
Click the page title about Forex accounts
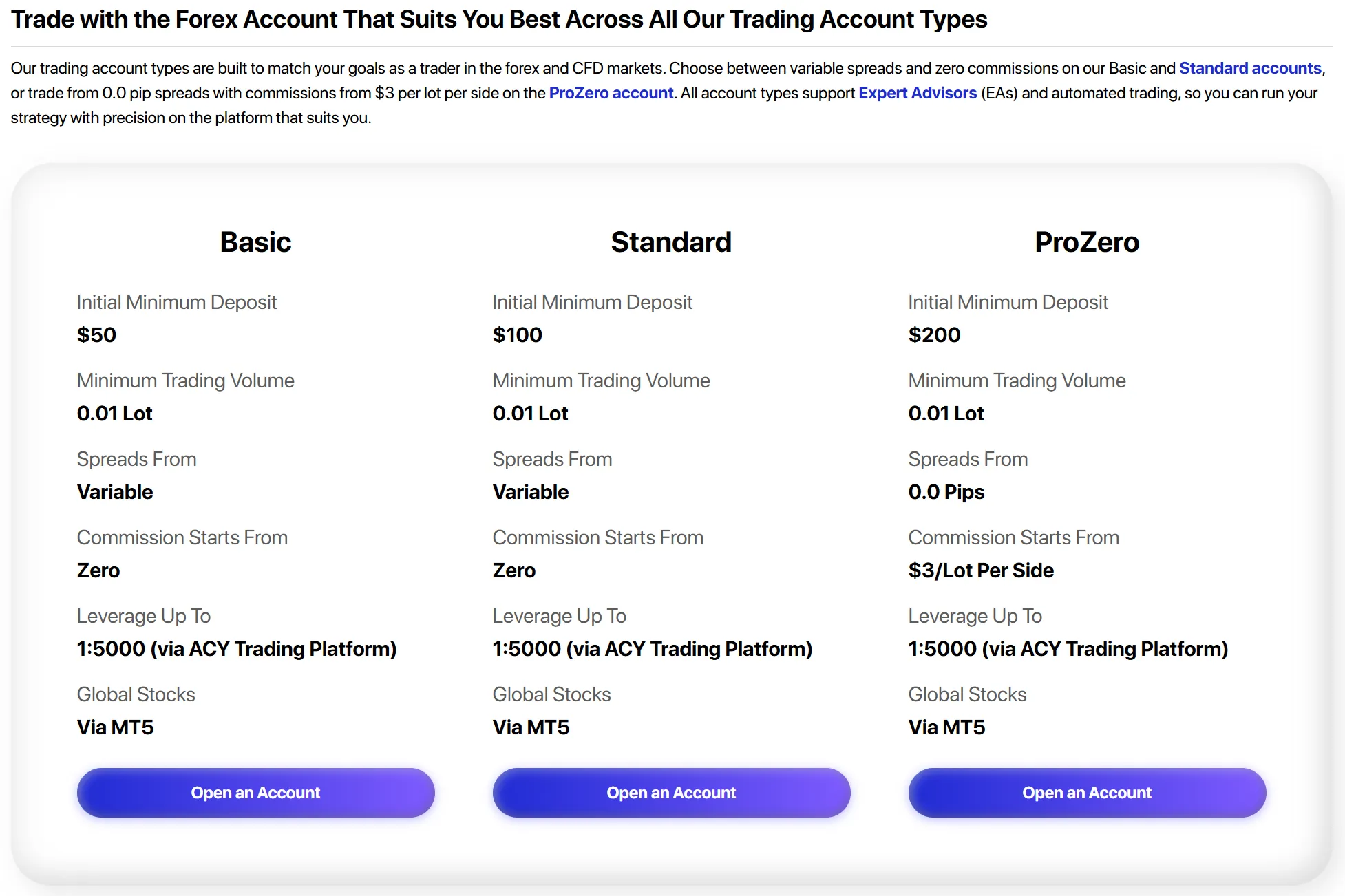click(x=499, y=19)
